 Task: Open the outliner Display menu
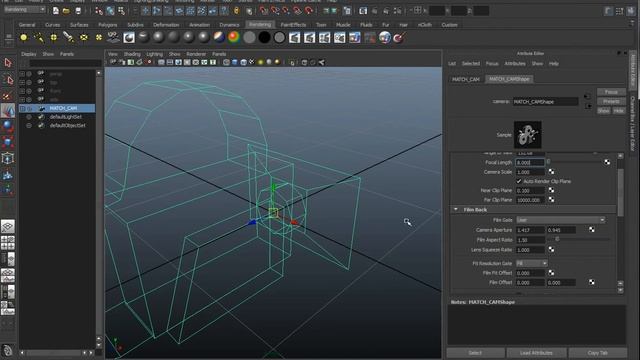point(29,54)
